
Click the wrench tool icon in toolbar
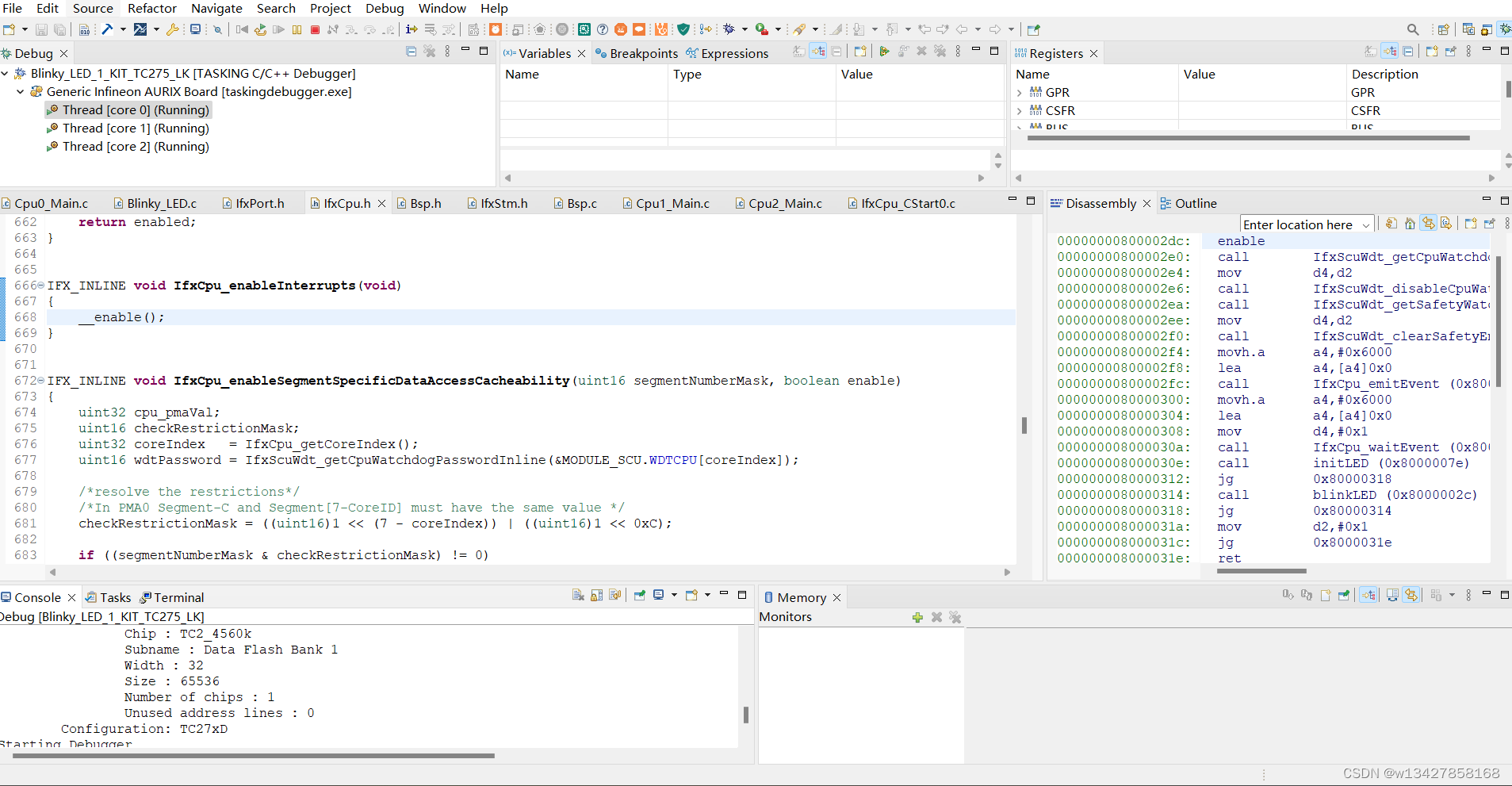pos(172,29)
